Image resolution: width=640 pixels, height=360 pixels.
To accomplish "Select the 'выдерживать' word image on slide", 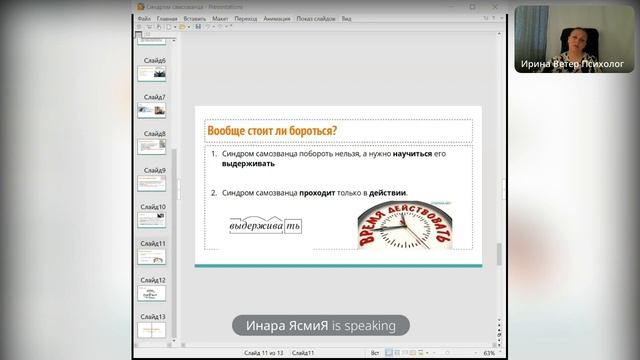I will click(x=265, y=225).
